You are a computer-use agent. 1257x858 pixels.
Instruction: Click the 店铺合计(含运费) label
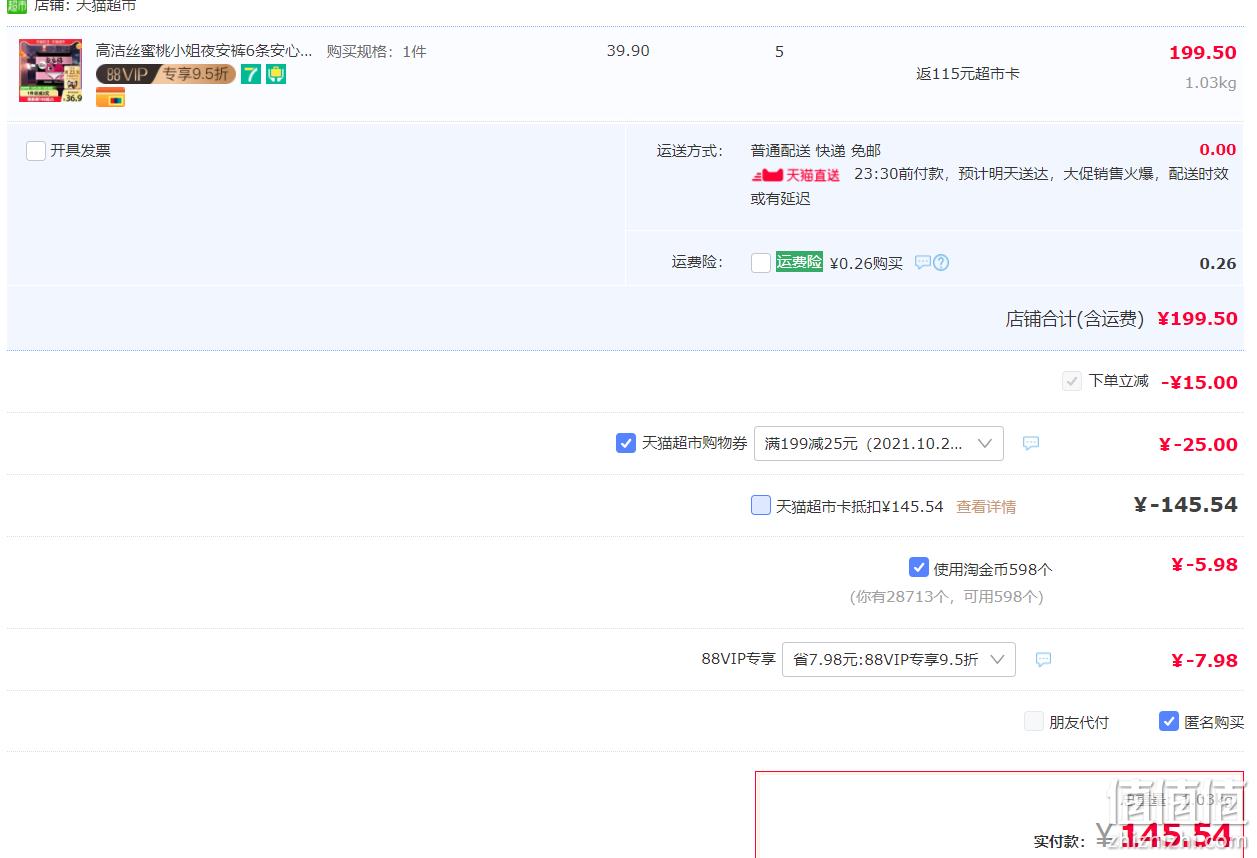(x=1075, y=319)
